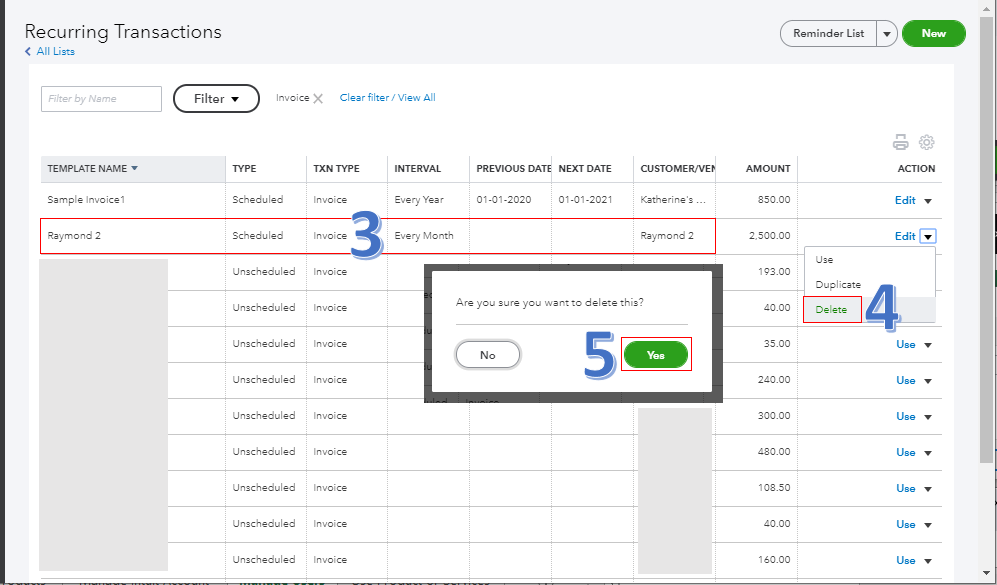This screenshot has width=997, height=585.
Task: Open the table settings gear icon
Action: (x=926, y=142)
